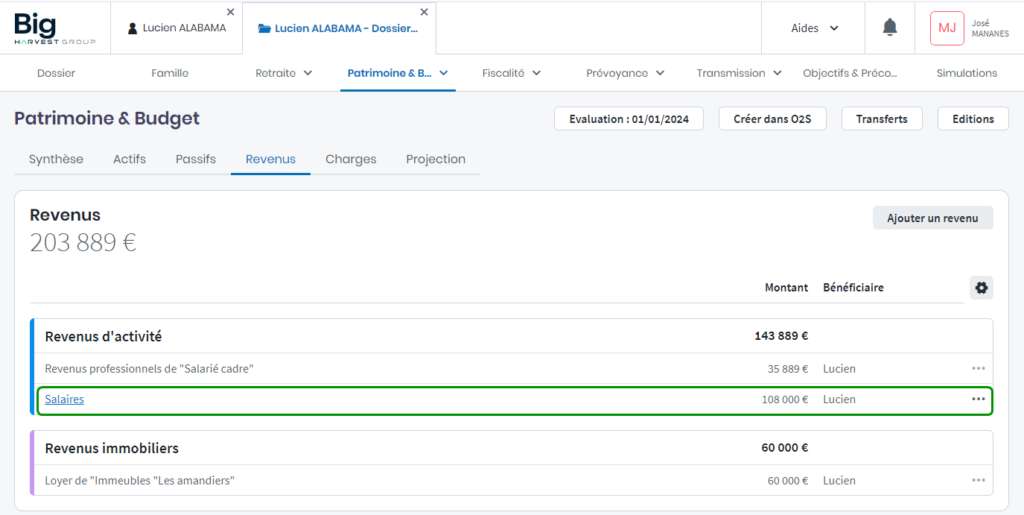Open three-dot menu for Salaires row
Viewport: 1024px width, 515px height.
coord(978,399)
